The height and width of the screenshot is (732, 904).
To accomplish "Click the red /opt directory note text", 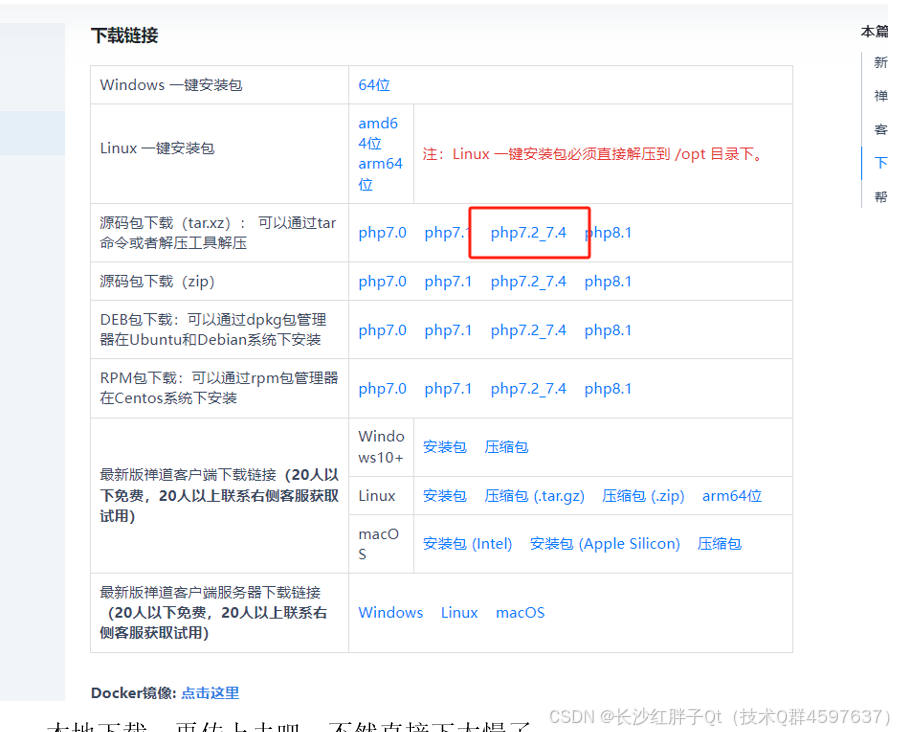I will (594, 154).
